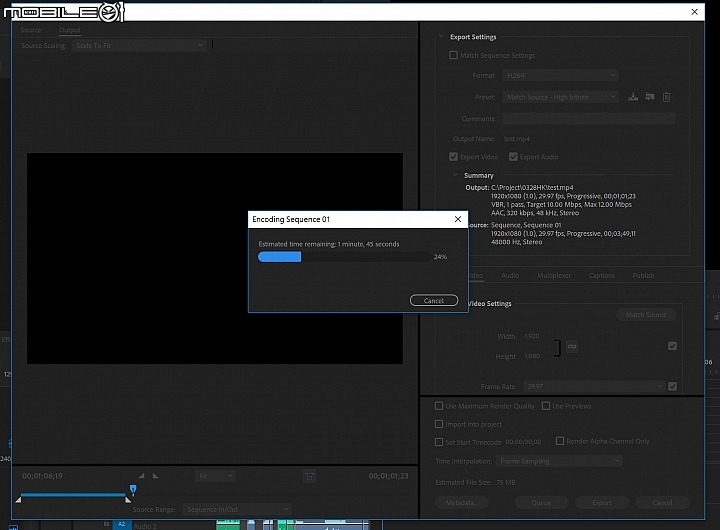Click the output name test.mp4

coord(517,139)
